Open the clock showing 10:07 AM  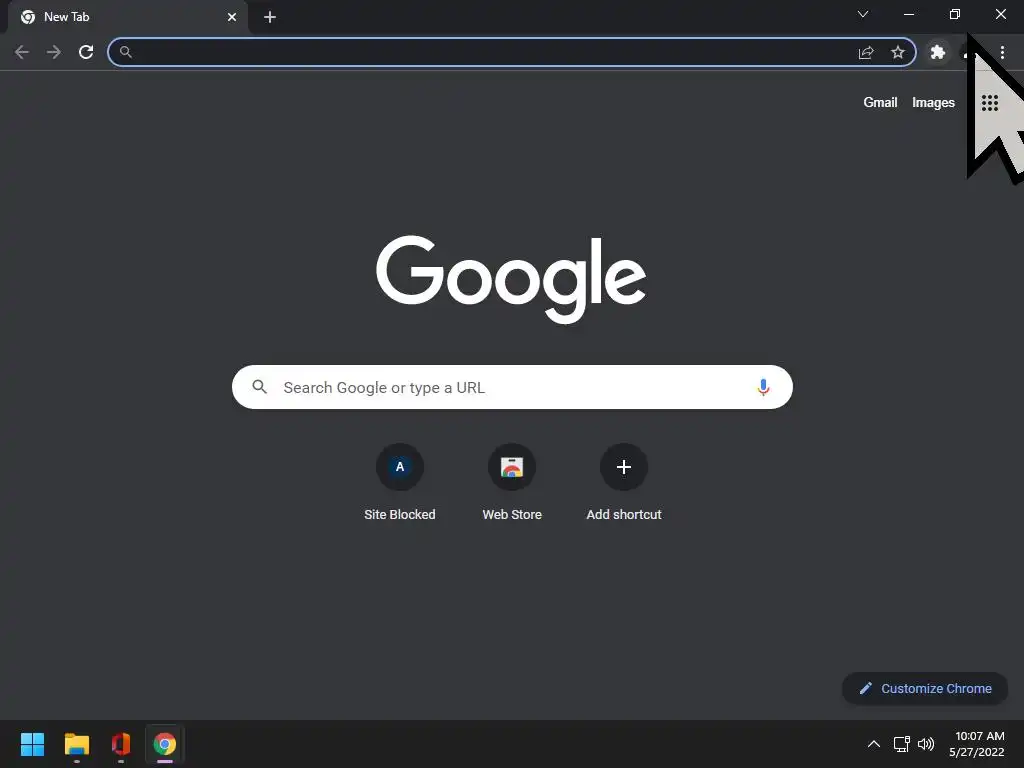pos(977,744)
